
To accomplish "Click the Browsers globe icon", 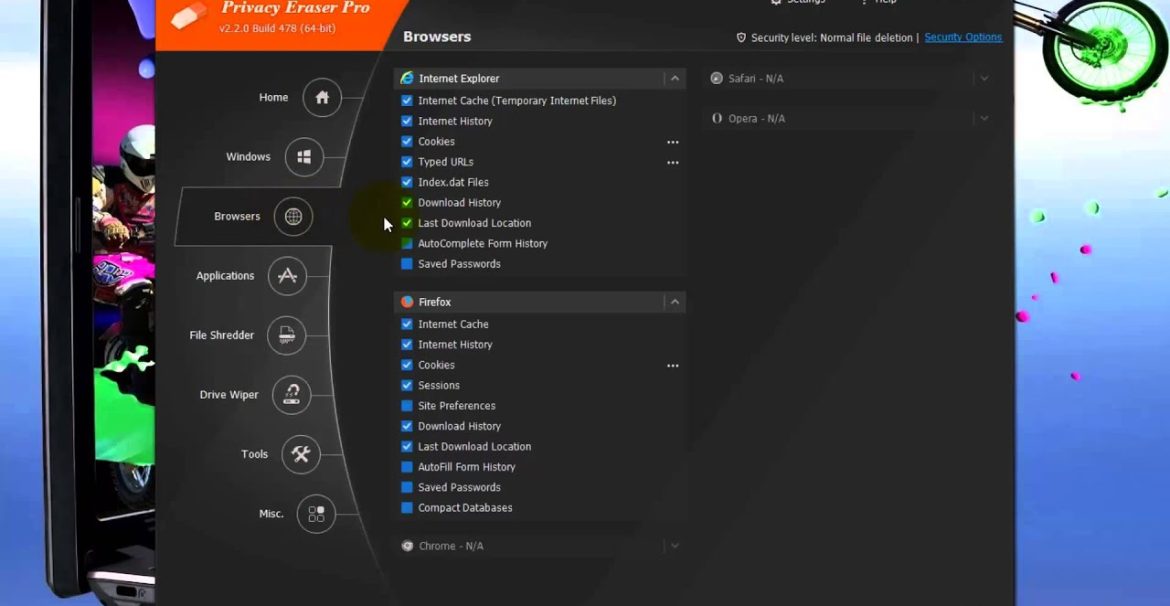I will pos(293,216).
